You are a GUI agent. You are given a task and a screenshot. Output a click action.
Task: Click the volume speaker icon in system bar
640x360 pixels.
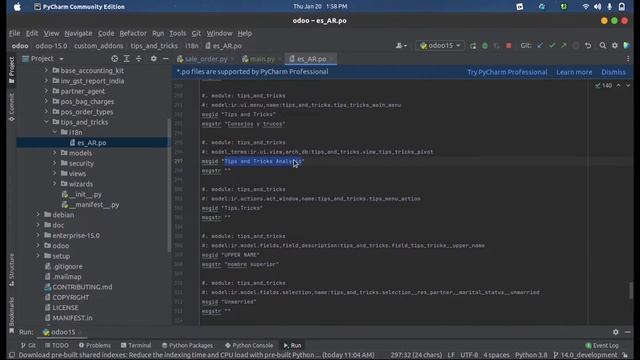point(598,7)
